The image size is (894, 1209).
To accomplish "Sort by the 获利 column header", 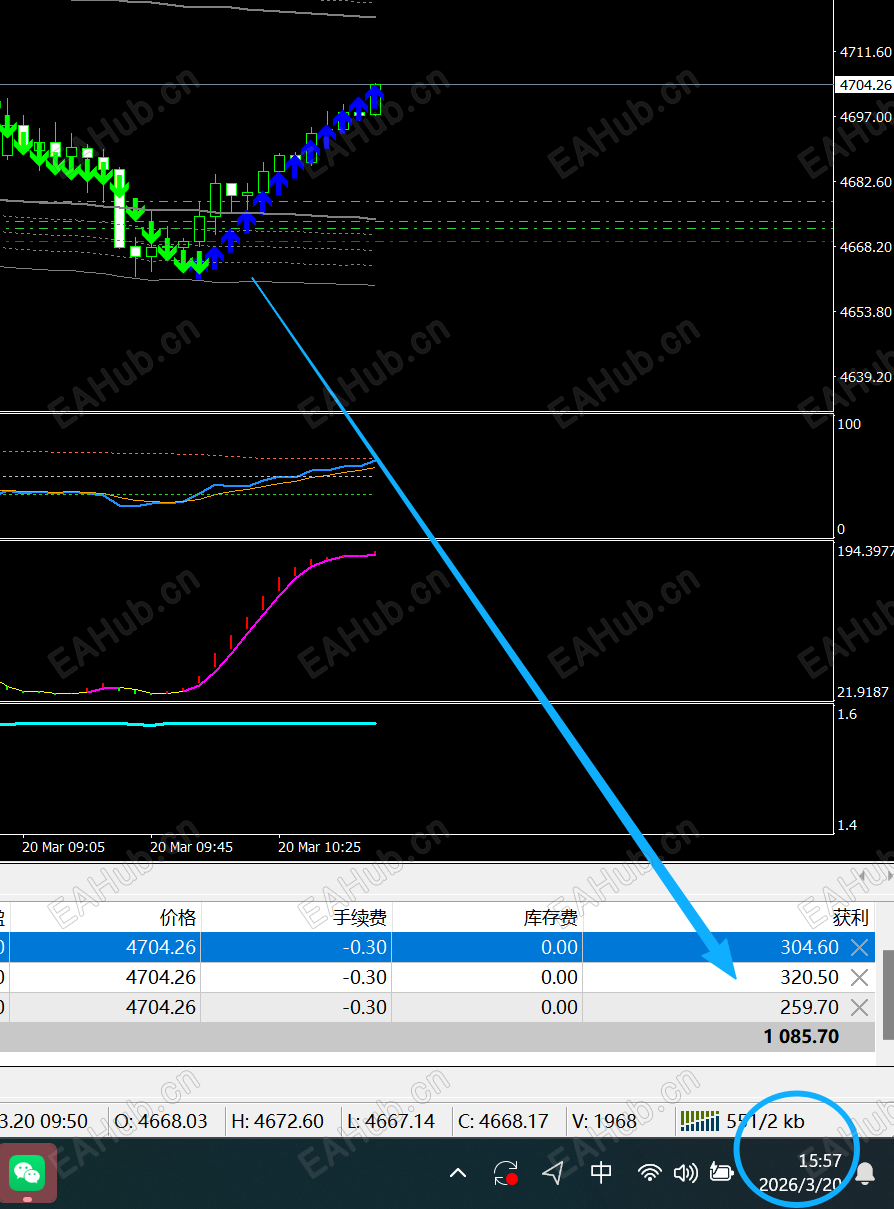I will point(850,917).
